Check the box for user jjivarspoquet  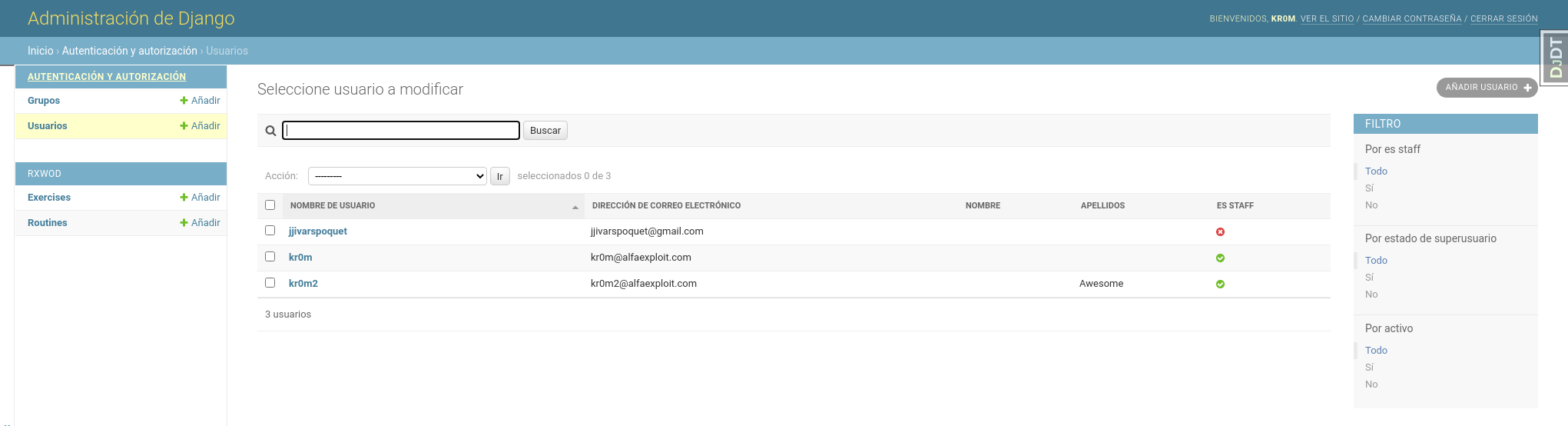pyautogui.click(x=270, y=231)
